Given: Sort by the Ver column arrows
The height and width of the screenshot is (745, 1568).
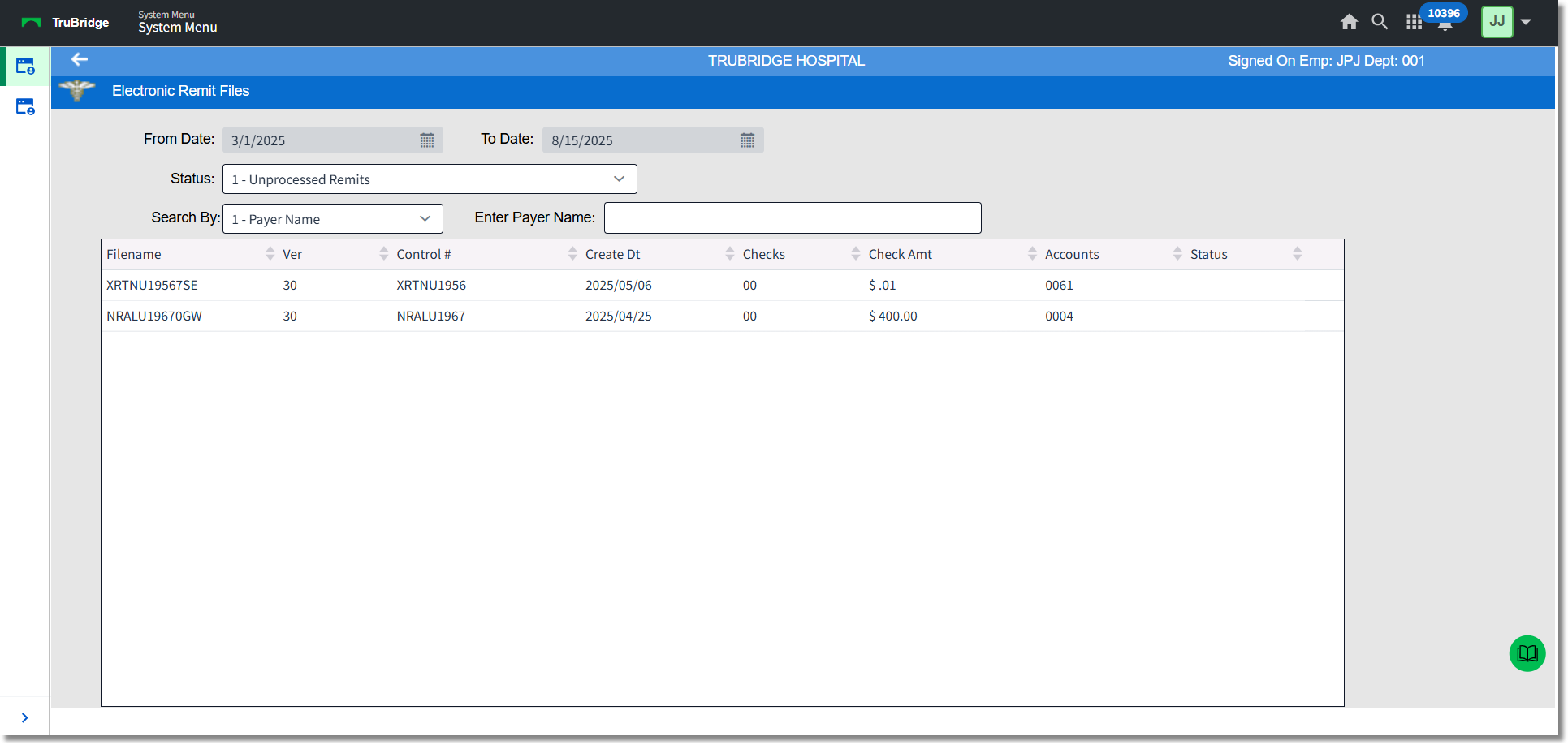Looking at the screenshot, I should pyautogui.click(x=383, y=254).
